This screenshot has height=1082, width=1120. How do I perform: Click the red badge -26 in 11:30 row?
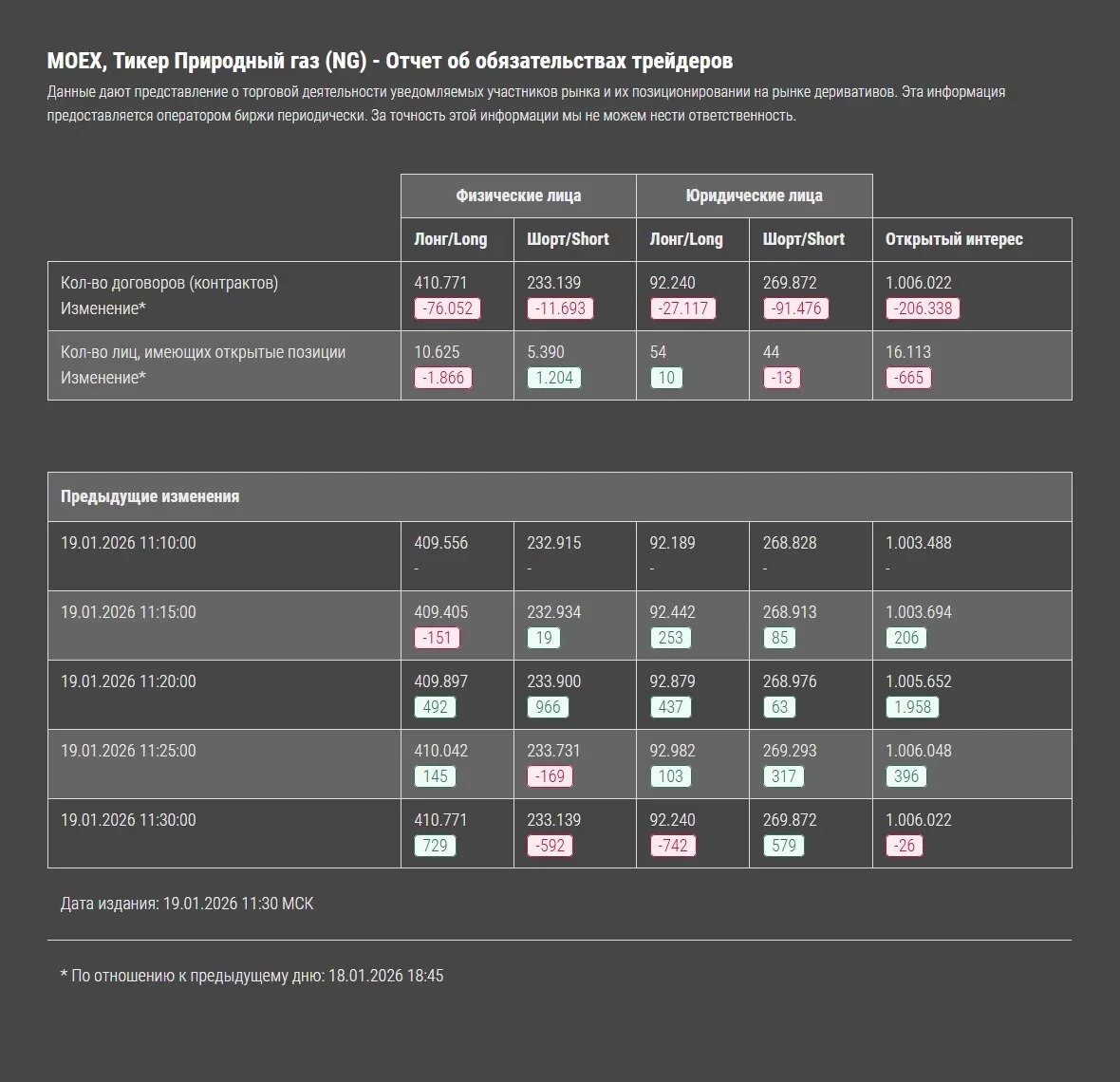[x=905, y=846]
